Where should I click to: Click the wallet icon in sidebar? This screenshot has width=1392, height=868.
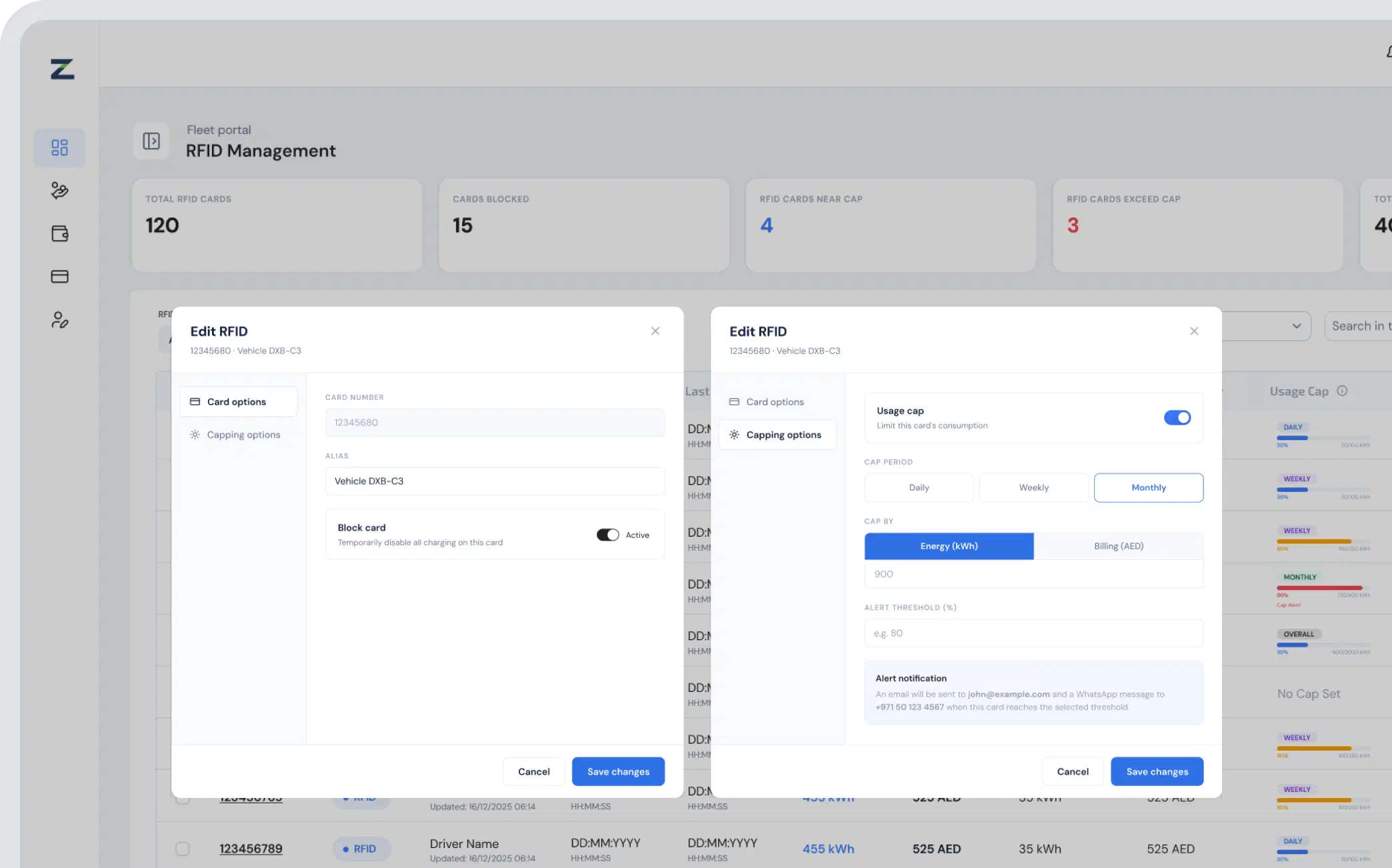click(59, 233)
